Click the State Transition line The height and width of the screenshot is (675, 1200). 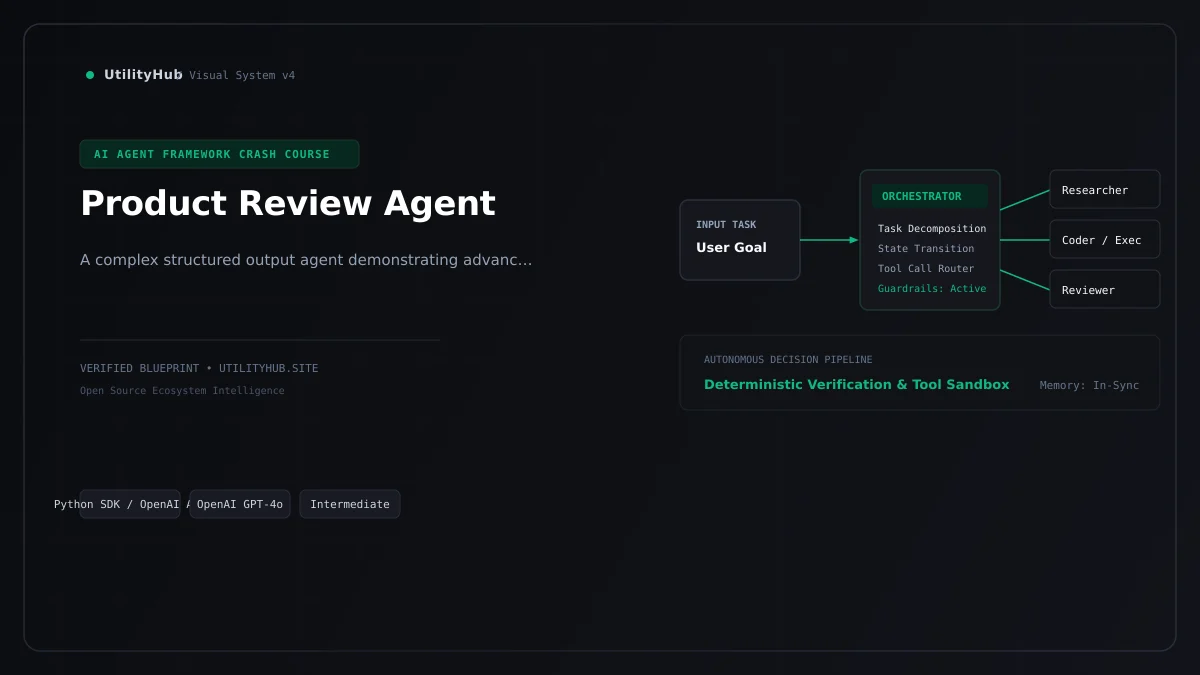pyautogui.click(x=926, y=249)
